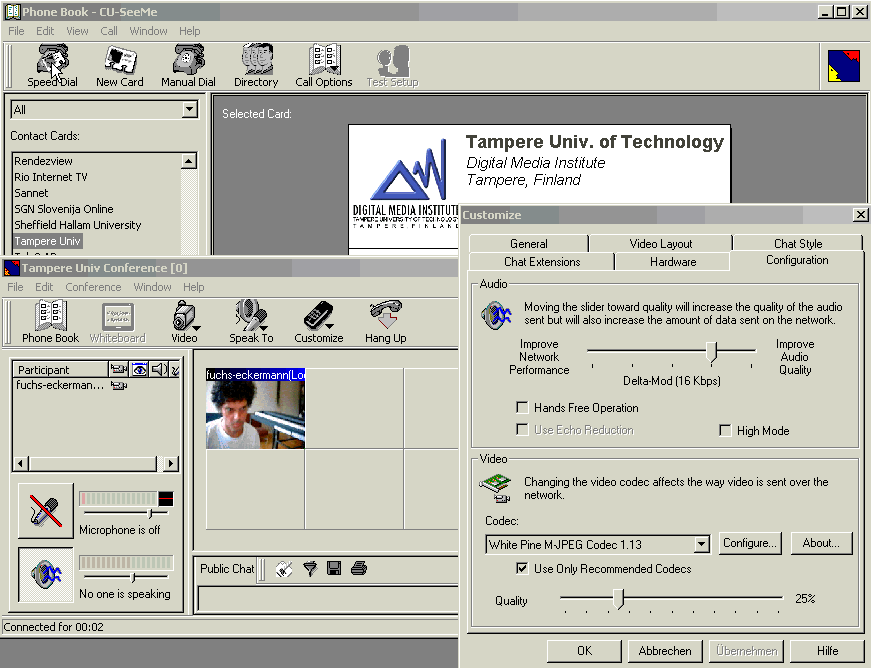Click the Phone Book icon in conference toolbar

(51, 322)
